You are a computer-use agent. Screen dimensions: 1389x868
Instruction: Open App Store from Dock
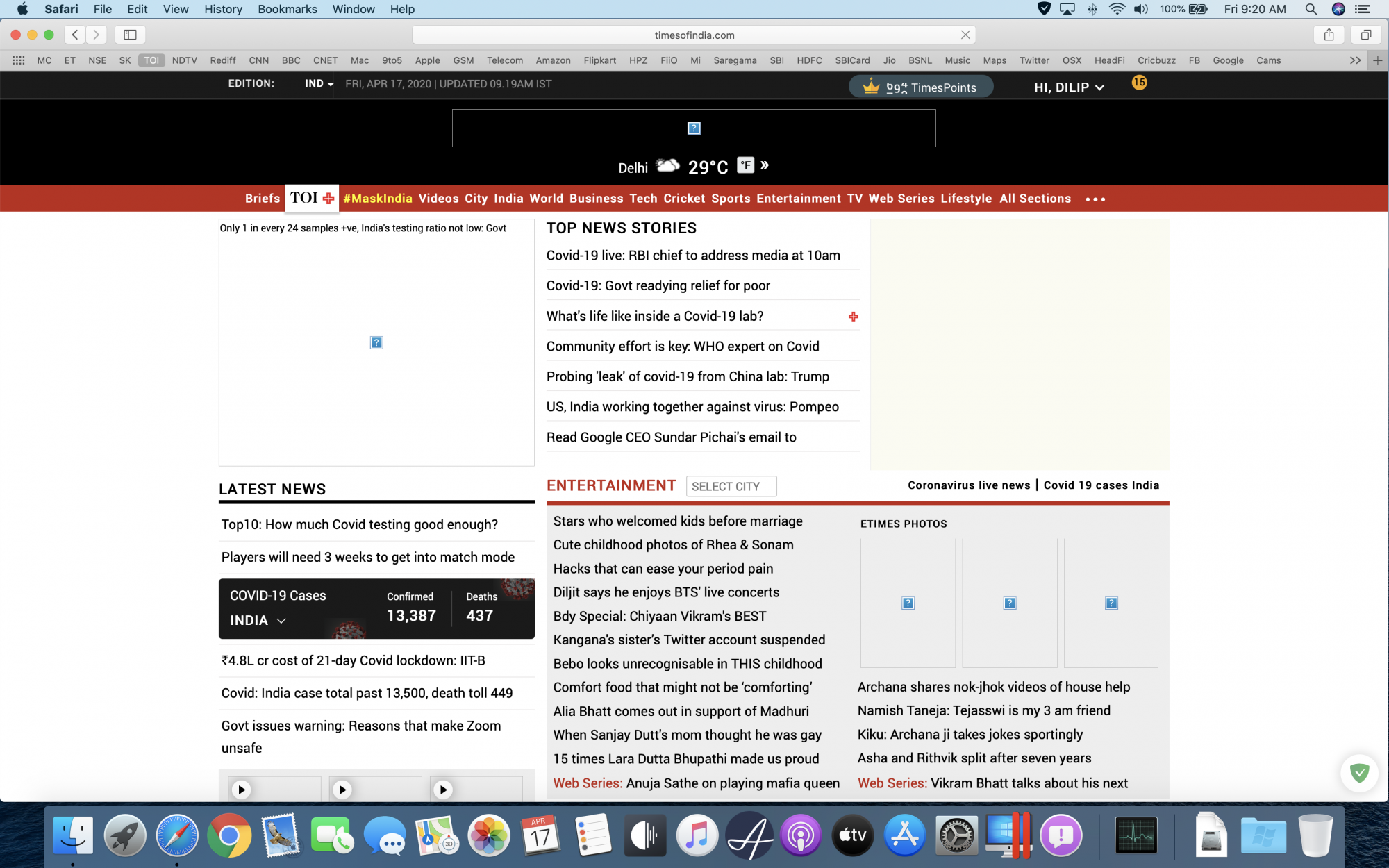click(904, 835)
